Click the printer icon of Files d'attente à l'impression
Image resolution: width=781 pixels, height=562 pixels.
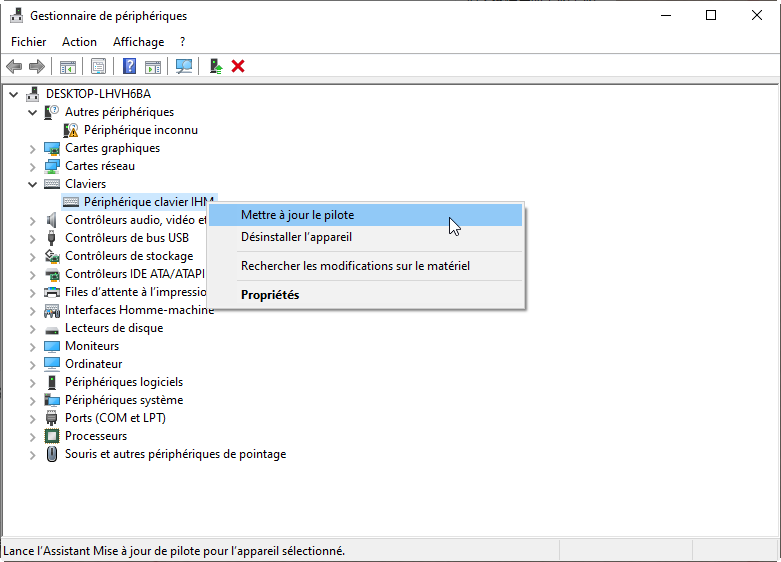[x=52, y=292]
